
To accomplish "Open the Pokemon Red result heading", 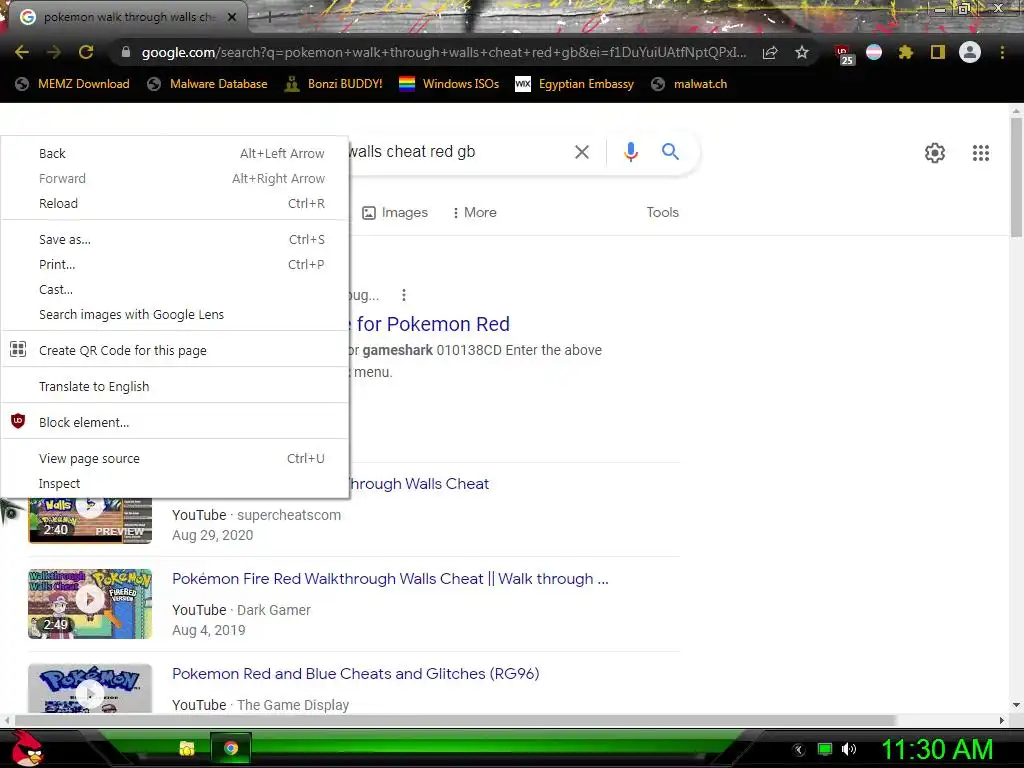I will click(432, 324).
